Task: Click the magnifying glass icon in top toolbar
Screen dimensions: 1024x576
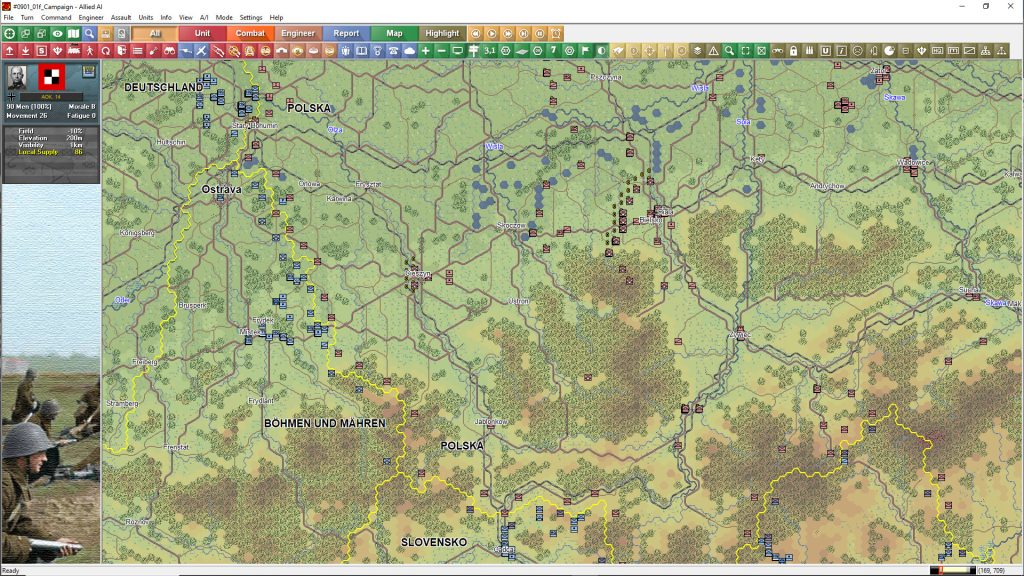Action: pos(89,33)
